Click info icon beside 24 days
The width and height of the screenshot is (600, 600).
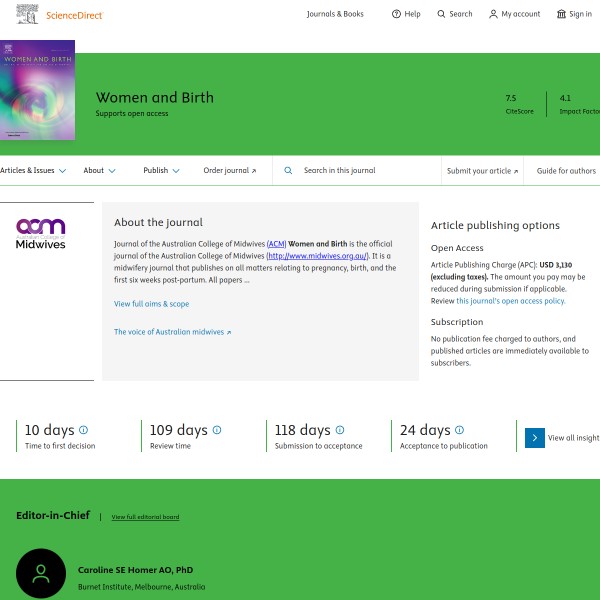pos(460,430)
